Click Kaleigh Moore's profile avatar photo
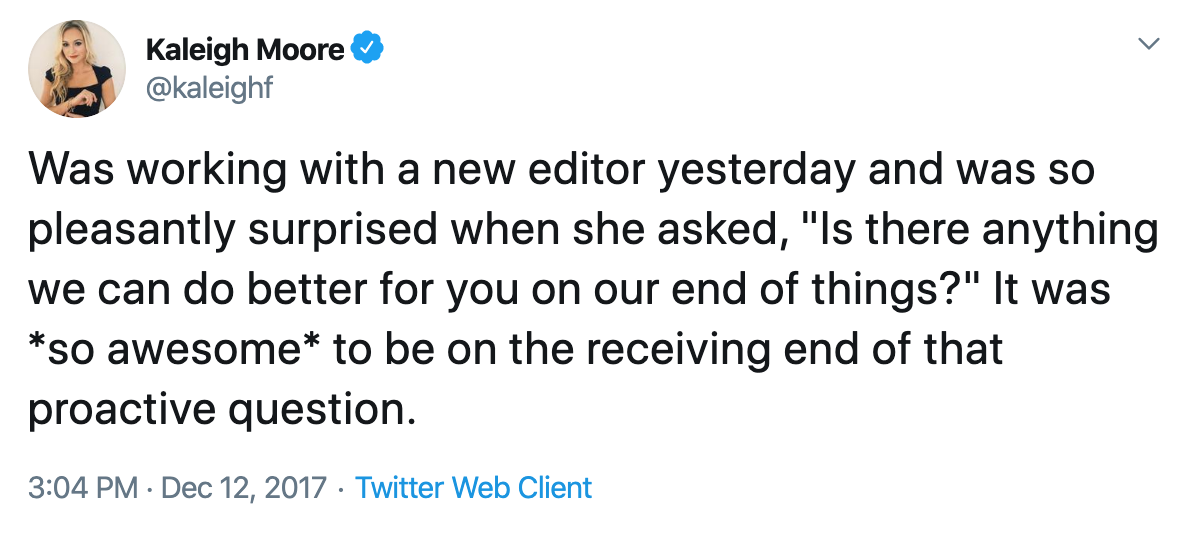 77,69
